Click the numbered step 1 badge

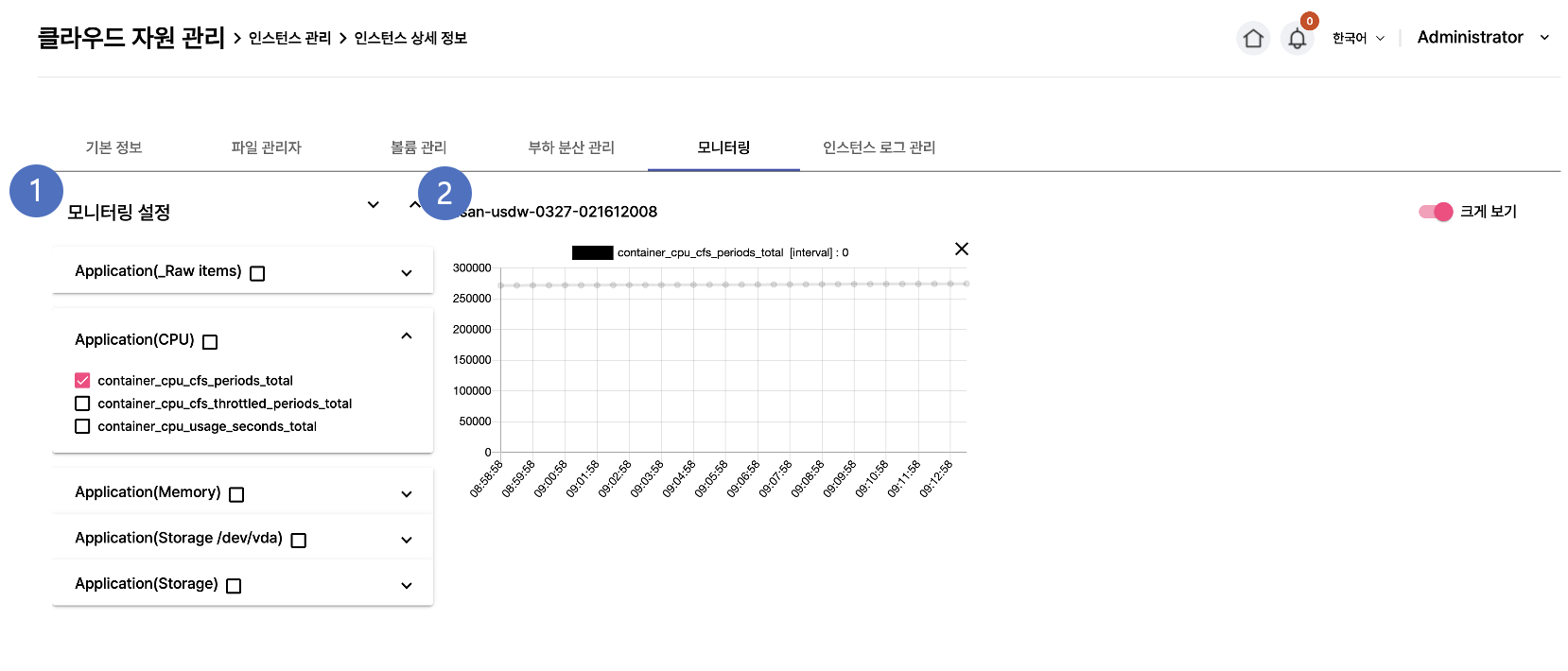click(x=36, y=191)
